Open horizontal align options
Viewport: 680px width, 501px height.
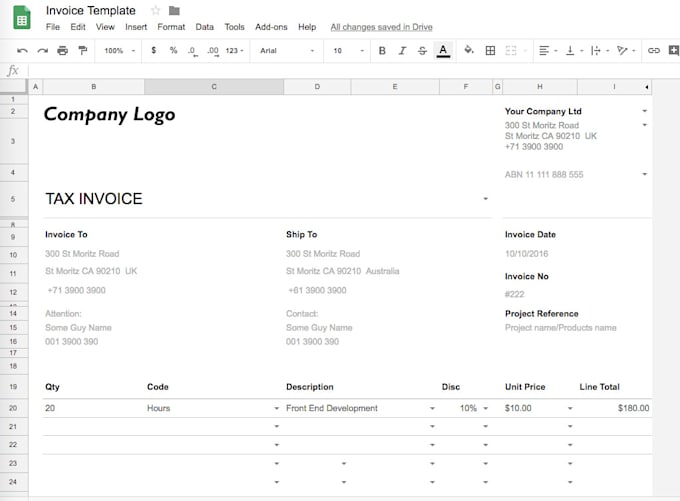point(547,51)
